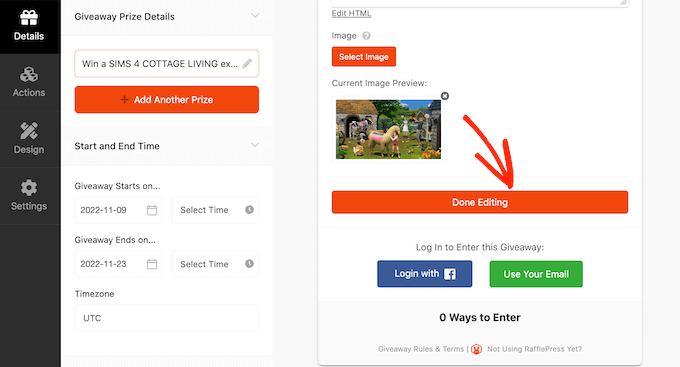Click clock icon for end time
This screenshot has height=367, width=680.
click(x=249, y=264)
